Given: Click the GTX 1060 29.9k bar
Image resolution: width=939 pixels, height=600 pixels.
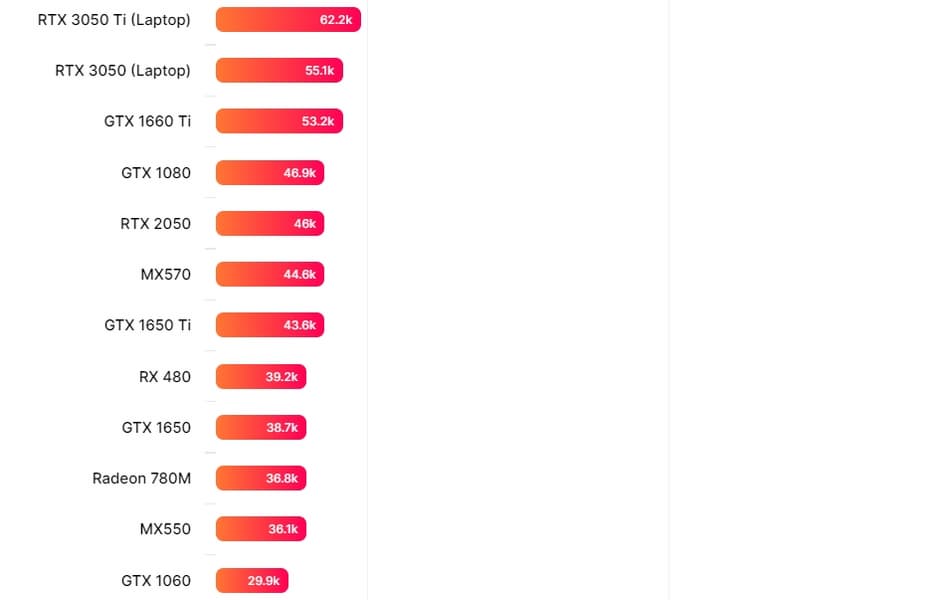Looking at the screenshot, I should (x=252, y=580).
